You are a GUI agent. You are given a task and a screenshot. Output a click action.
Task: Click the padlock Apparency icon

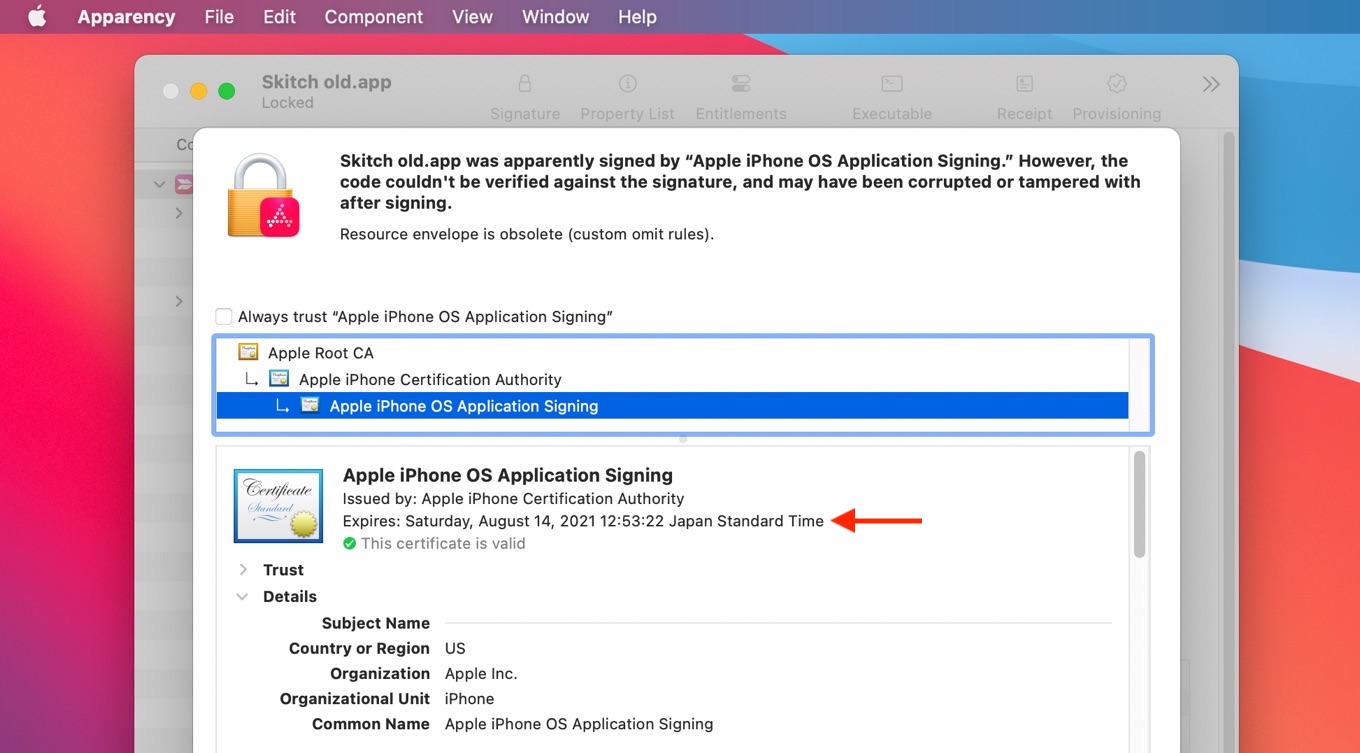tap(264, 196)
